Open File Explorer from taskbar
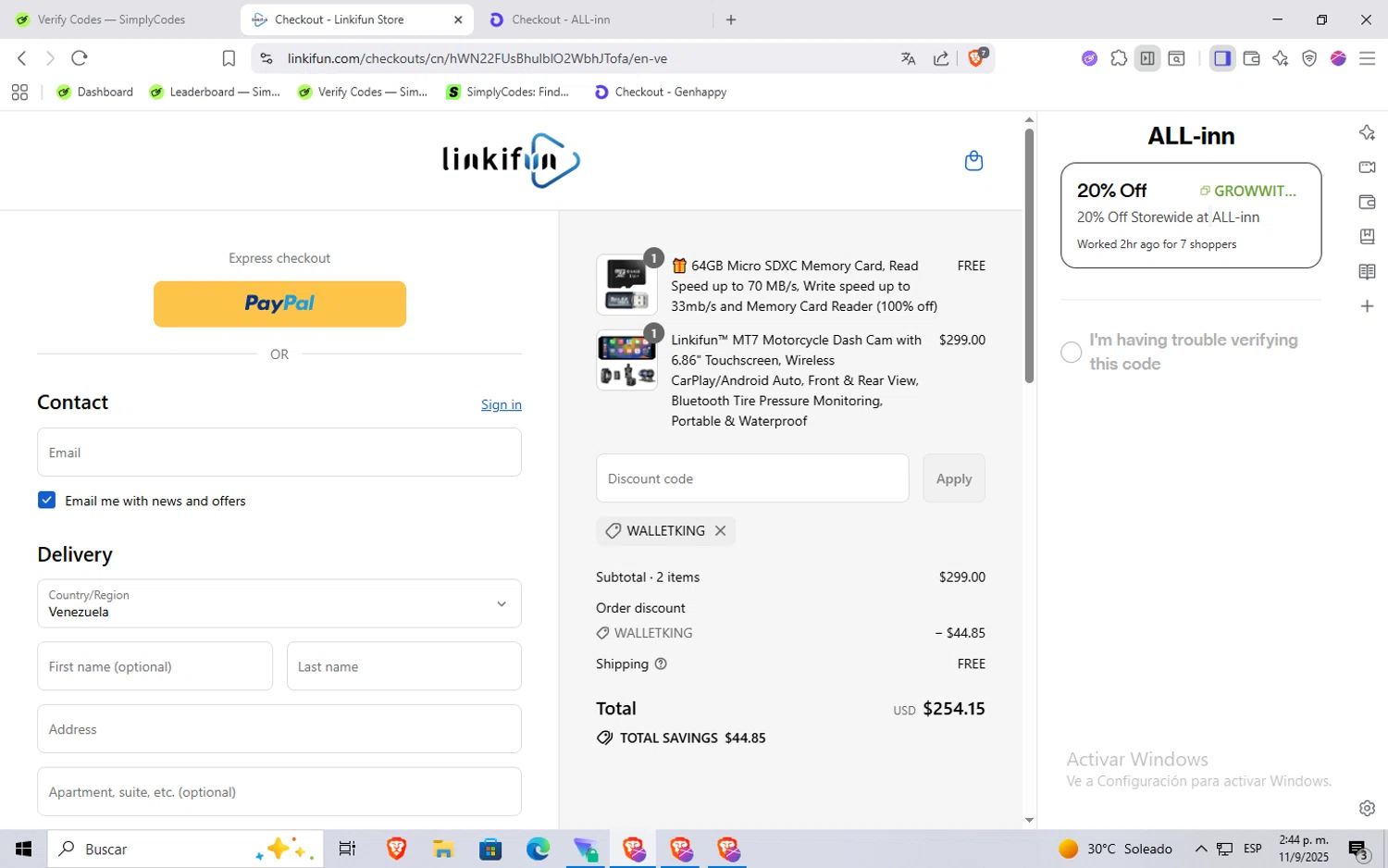The image size is (1388, 868). coord(442,849)
